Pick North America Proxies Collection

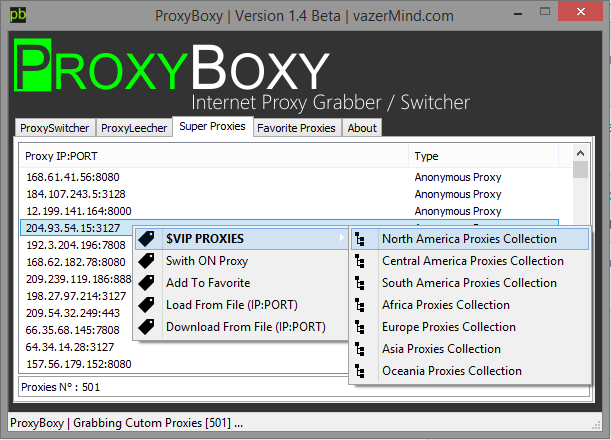click(470, 239)
